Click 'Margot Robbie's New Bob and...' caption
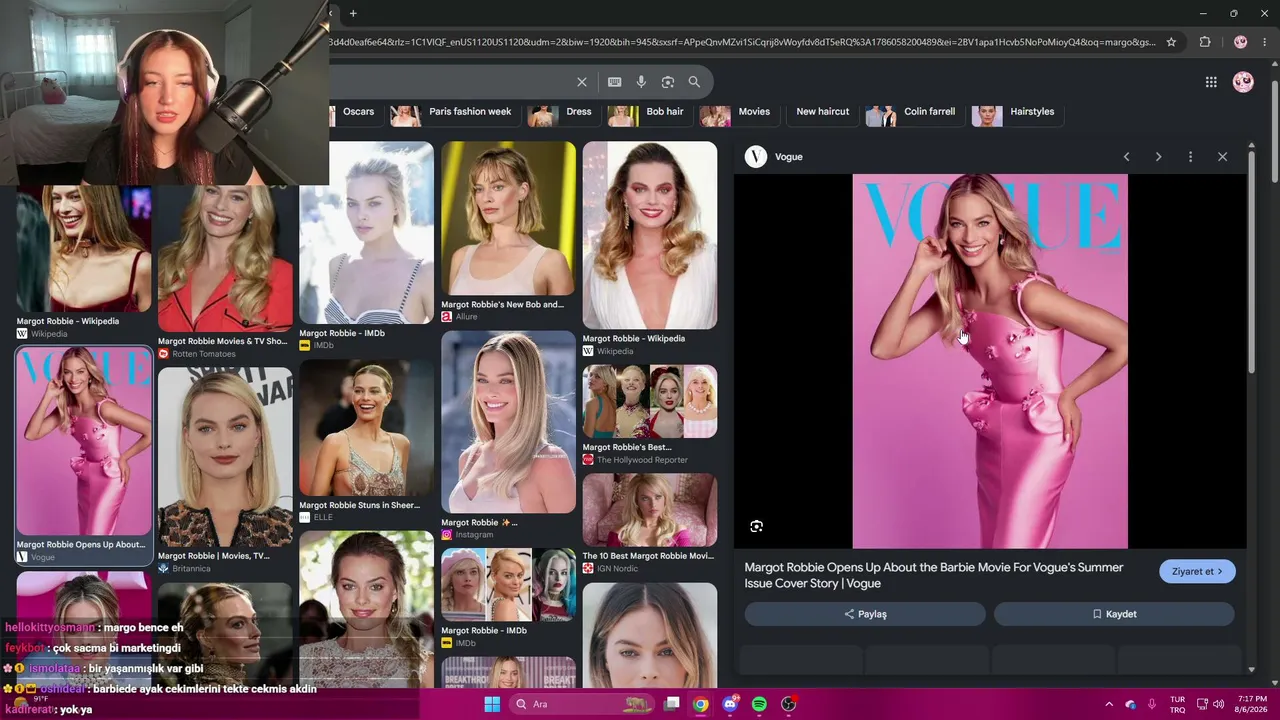Image resolution: width=1280 pixels, height=720 pixels. 502,305
